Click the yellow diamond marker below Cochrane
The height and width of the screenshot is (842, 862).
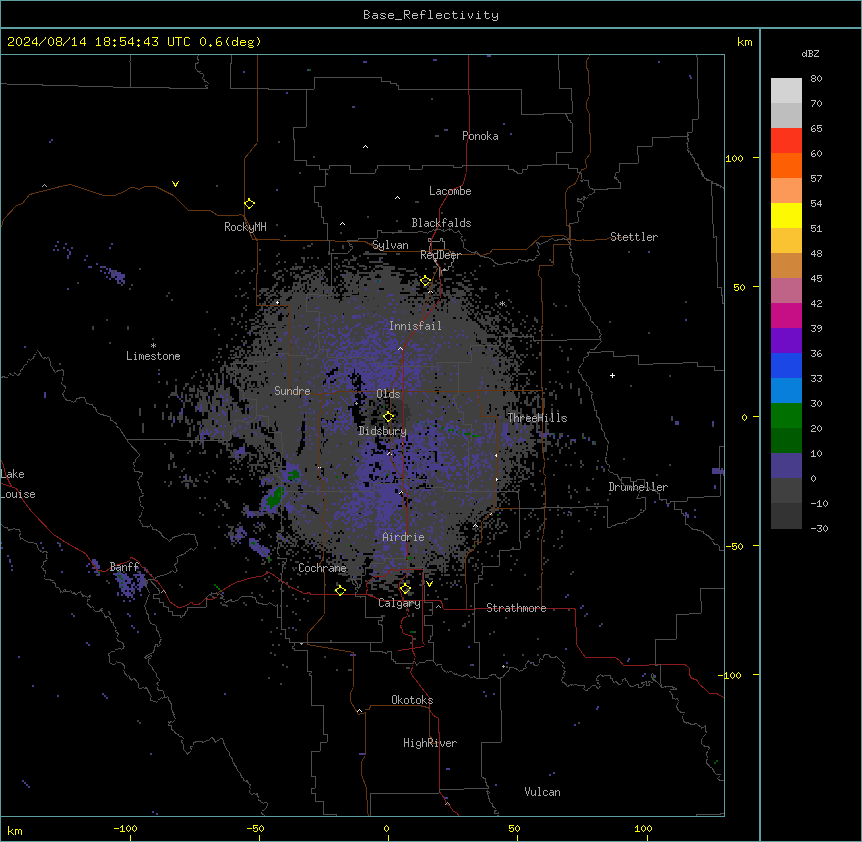pos(340,590)
